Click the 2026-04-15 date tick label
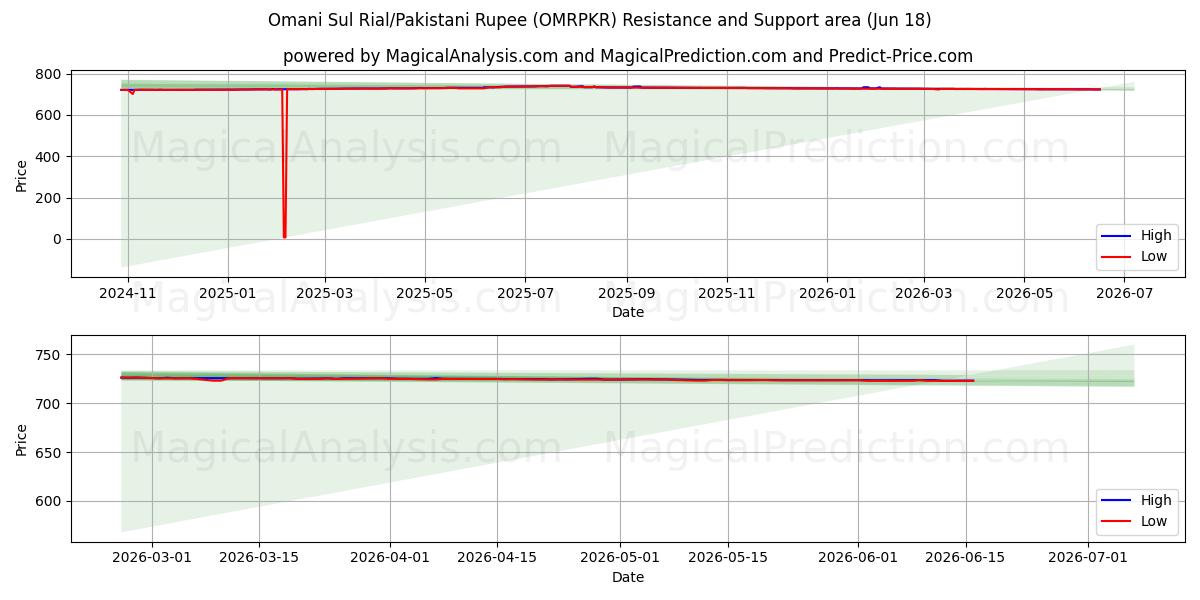This screenshot has height=600, width=1200. coord(497,558)
